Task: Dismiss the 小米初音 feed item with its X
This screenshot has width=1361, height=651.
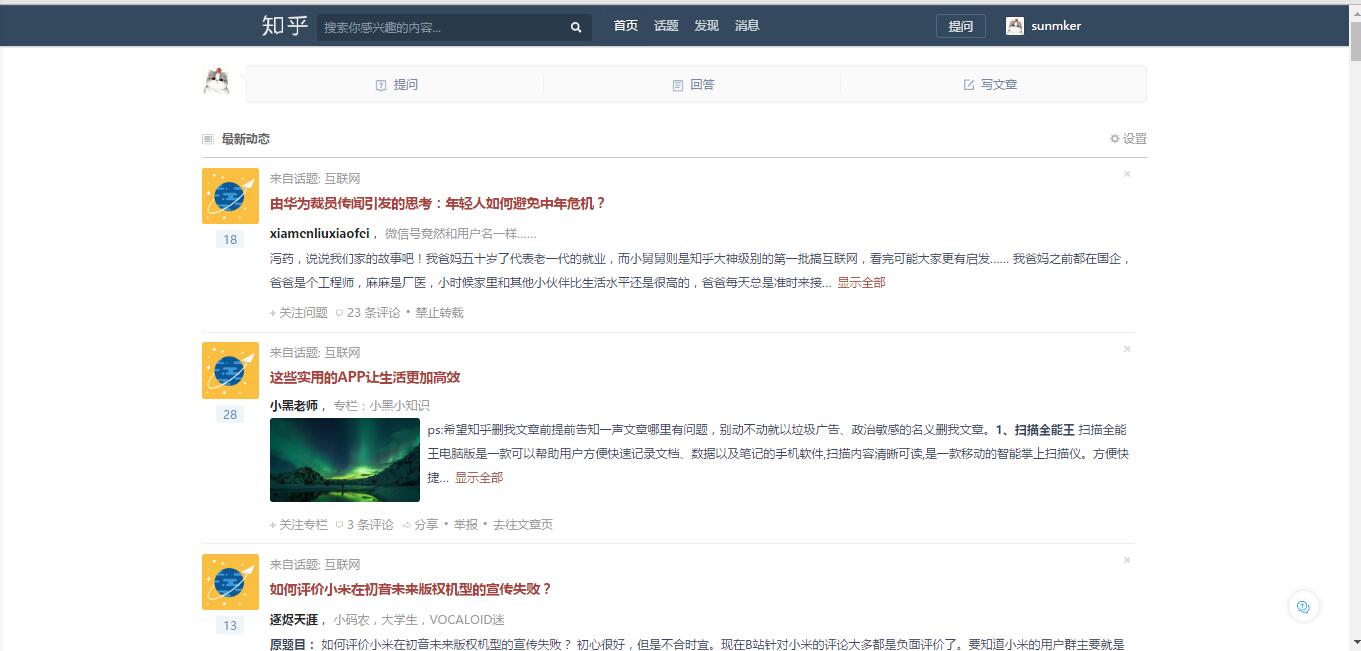Action: [x=1127, y=561]
